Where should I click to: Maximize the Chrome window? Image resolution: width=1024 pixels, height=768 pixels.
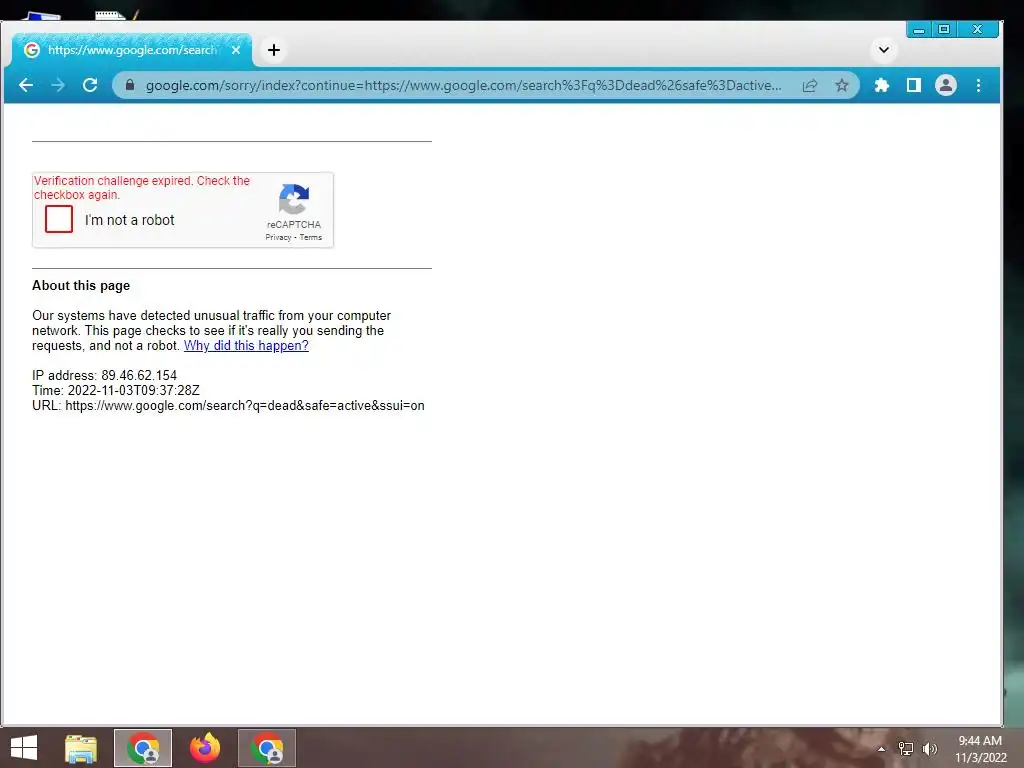click(x=944, y=29)
